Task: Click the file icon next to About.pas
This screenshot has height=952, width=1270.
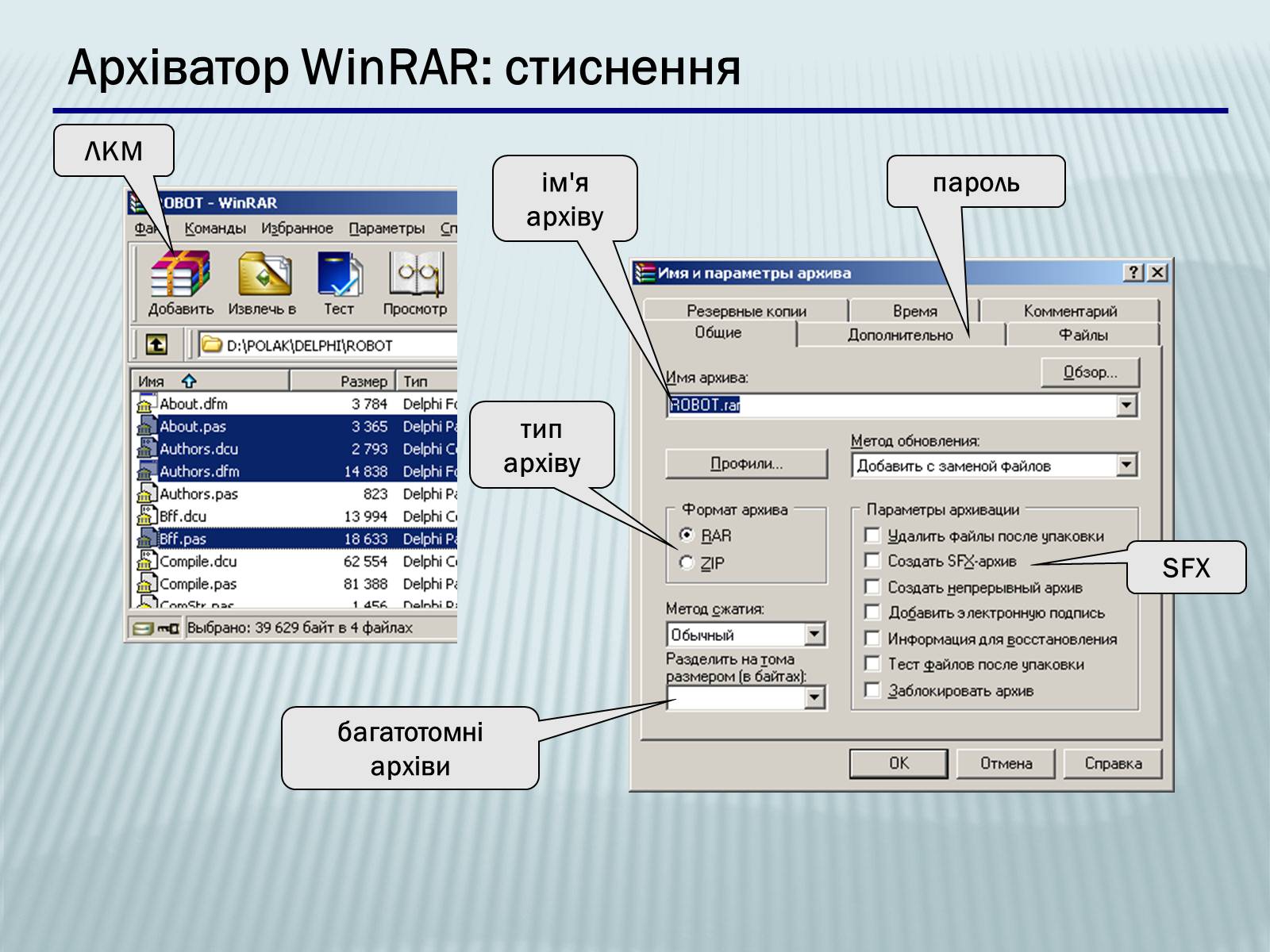Action: tap(145, 426)
